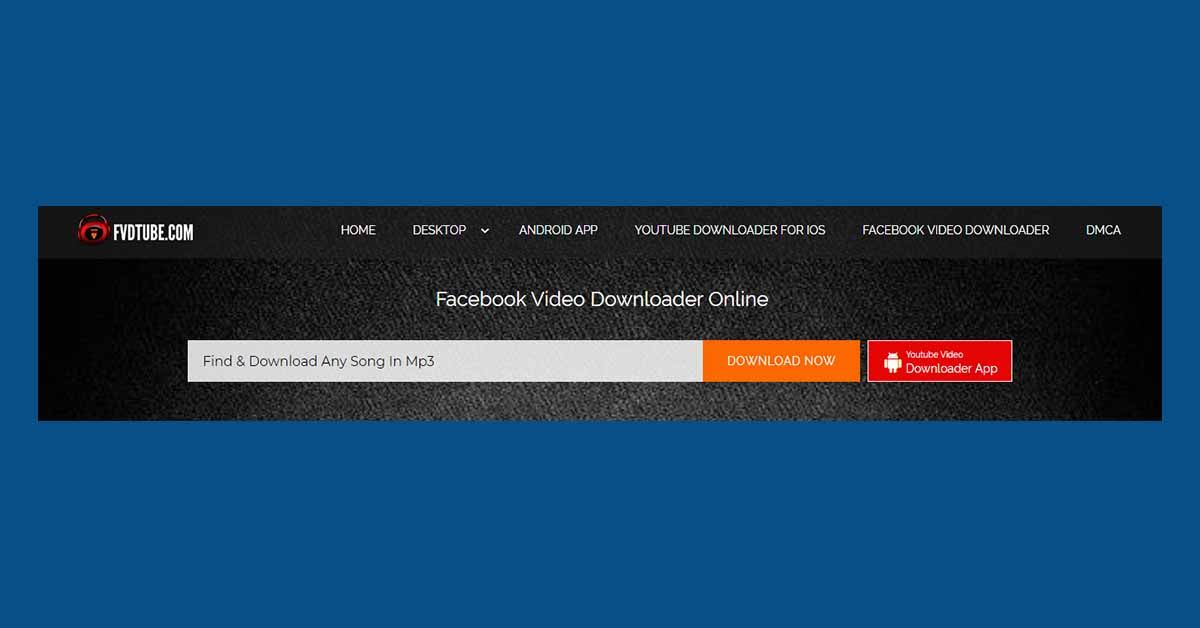Go to ANDROID APP page
The height and width of the screenshot is (628, 1200).
(x=558, y=230)
